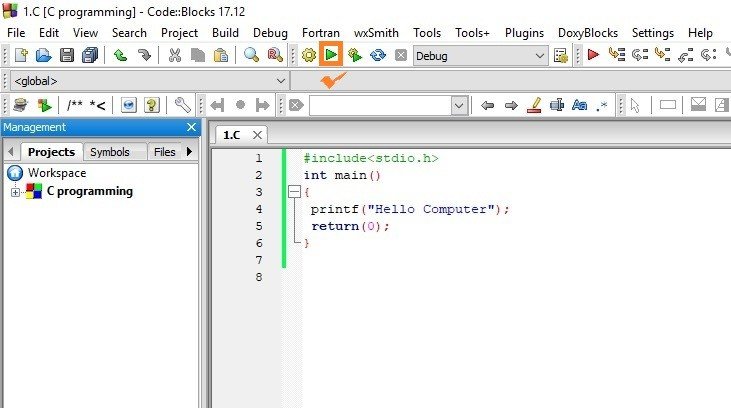The image size is (731, 408).
Task: Build the project with gear icon
Action: (309, 55)
